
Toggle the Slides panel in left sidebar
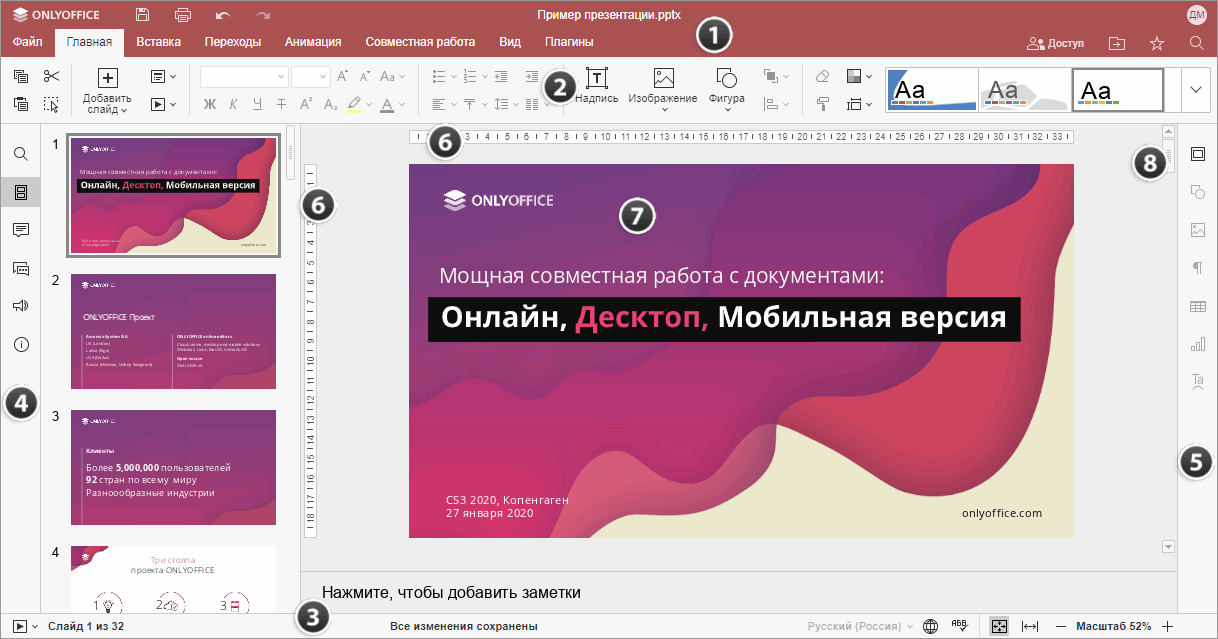[x=21, y=192]
